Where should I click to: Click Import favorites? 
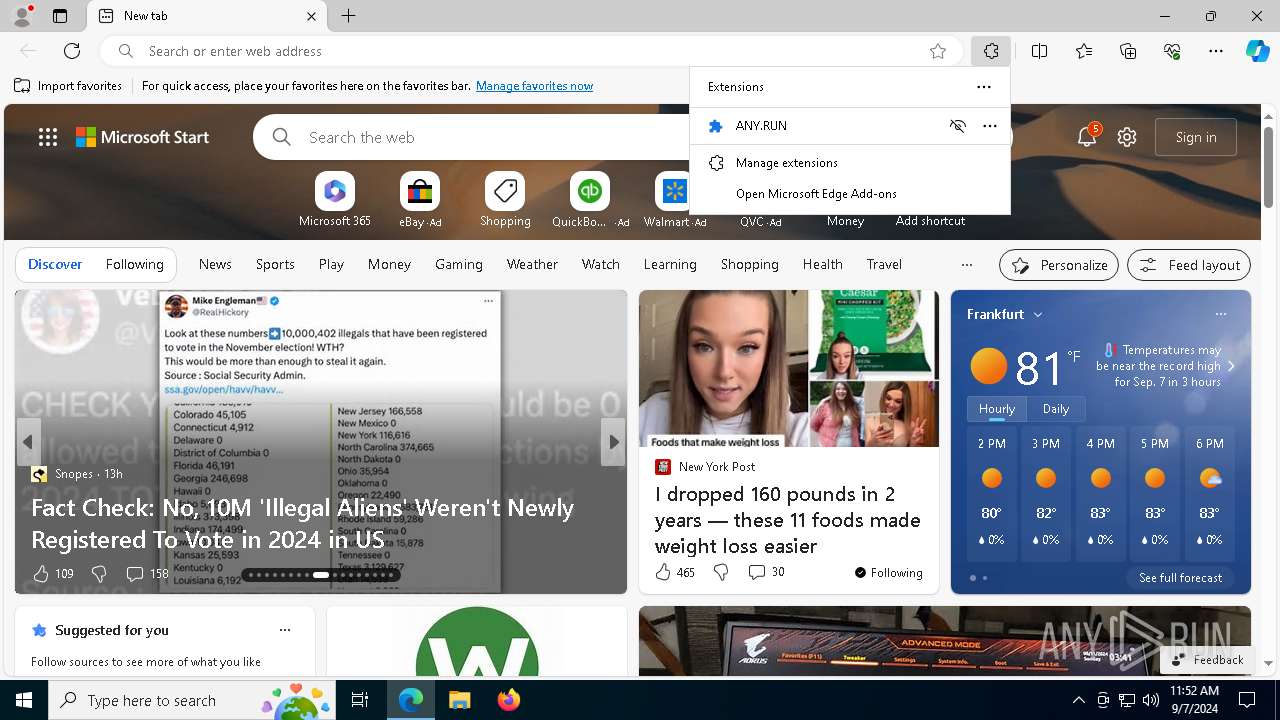pos(68,86)
